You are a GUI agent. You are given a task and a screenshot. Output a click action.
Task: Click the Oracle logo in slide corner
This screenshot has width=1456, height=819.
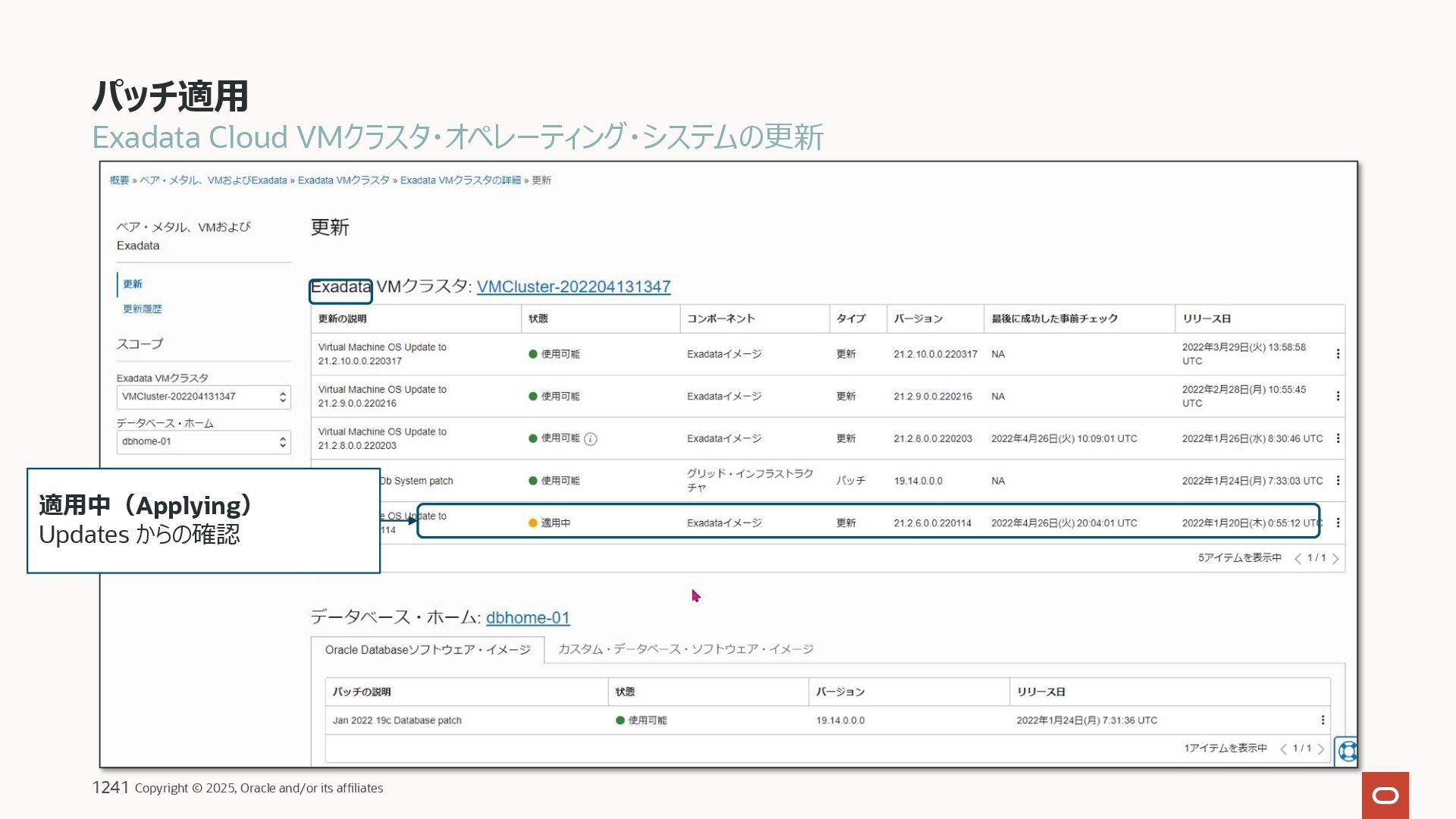1385,795
